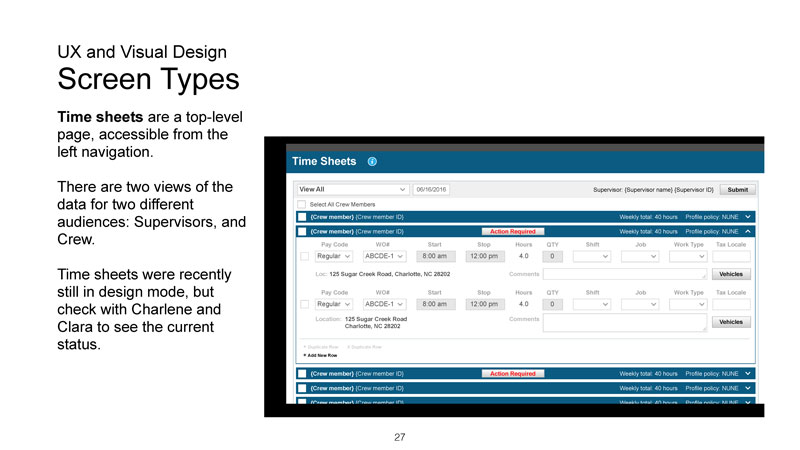Open the first row WO# ABCDE-1 dropdown
The width and height of the screenshot is (800, 450).
(x=383, y=256)
